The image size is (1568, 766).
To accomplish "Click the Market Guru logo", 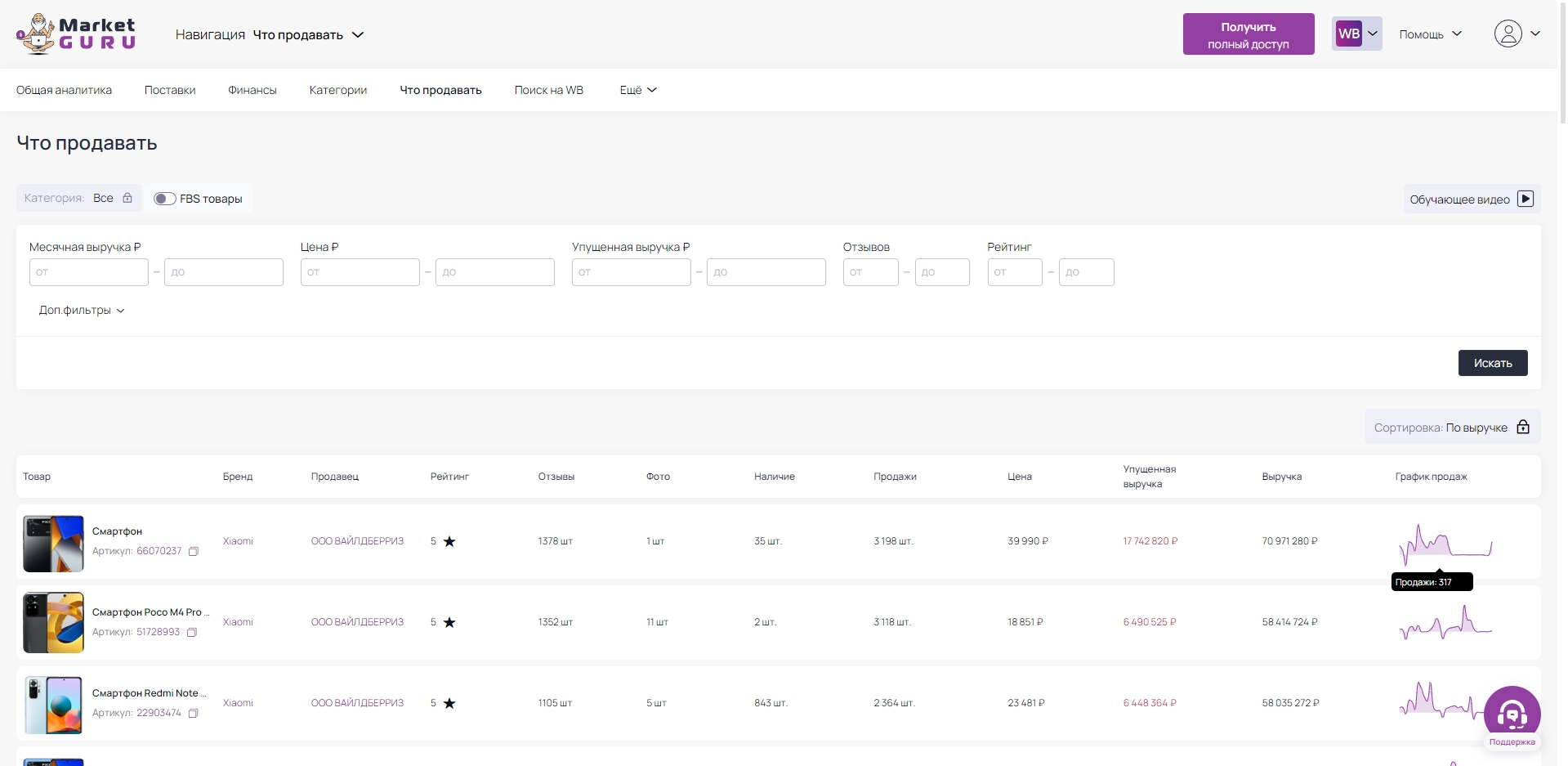I will (x=76, y=34).
